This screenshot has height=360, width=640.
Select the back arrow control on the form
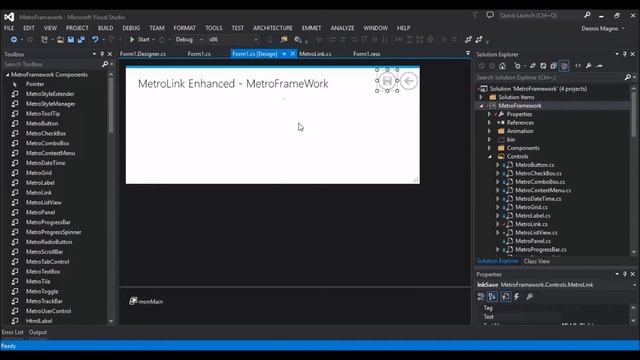(x=409, y=81)
